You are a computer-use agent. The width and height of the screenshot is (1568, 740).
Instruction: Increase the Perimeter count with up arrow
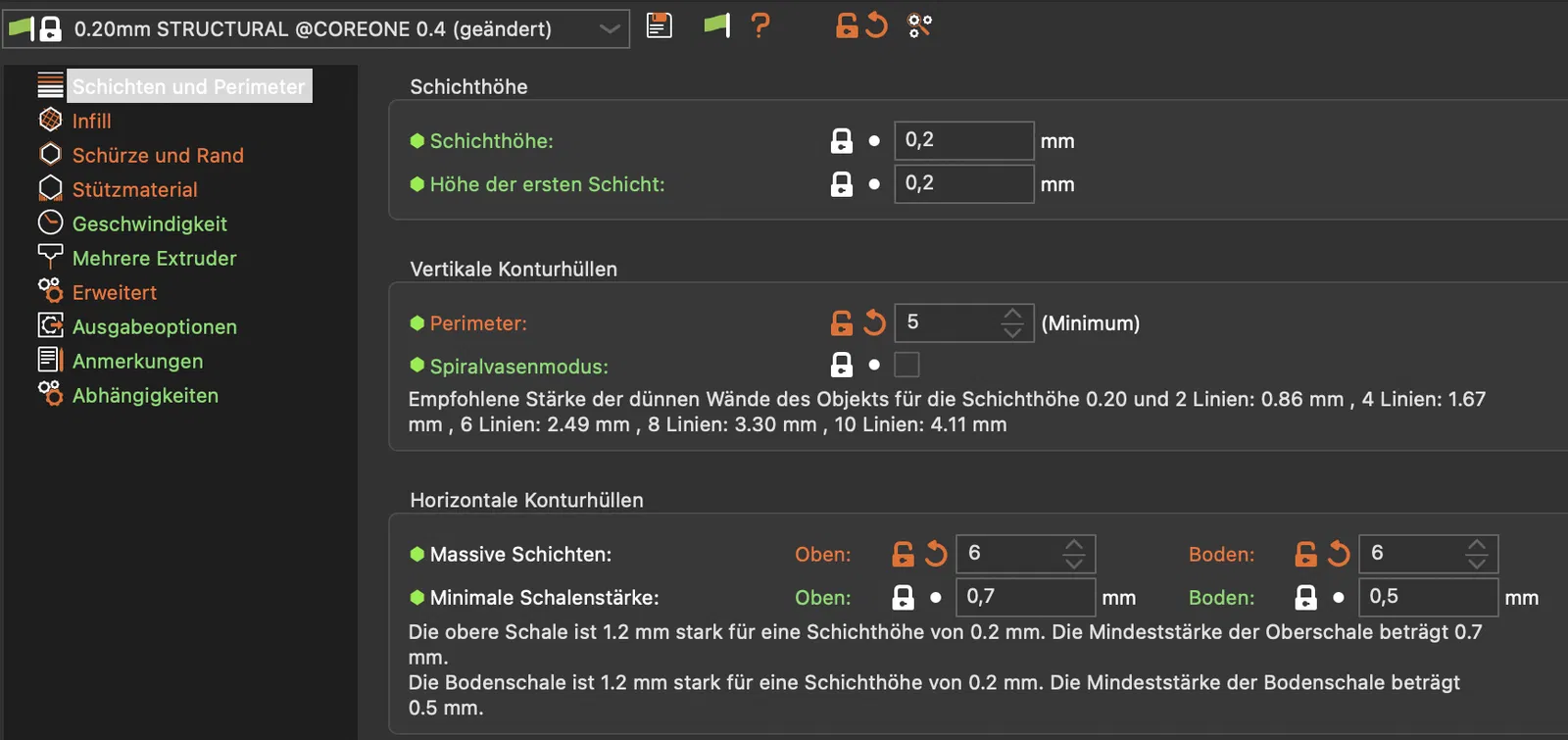[x=1012, y=314]
